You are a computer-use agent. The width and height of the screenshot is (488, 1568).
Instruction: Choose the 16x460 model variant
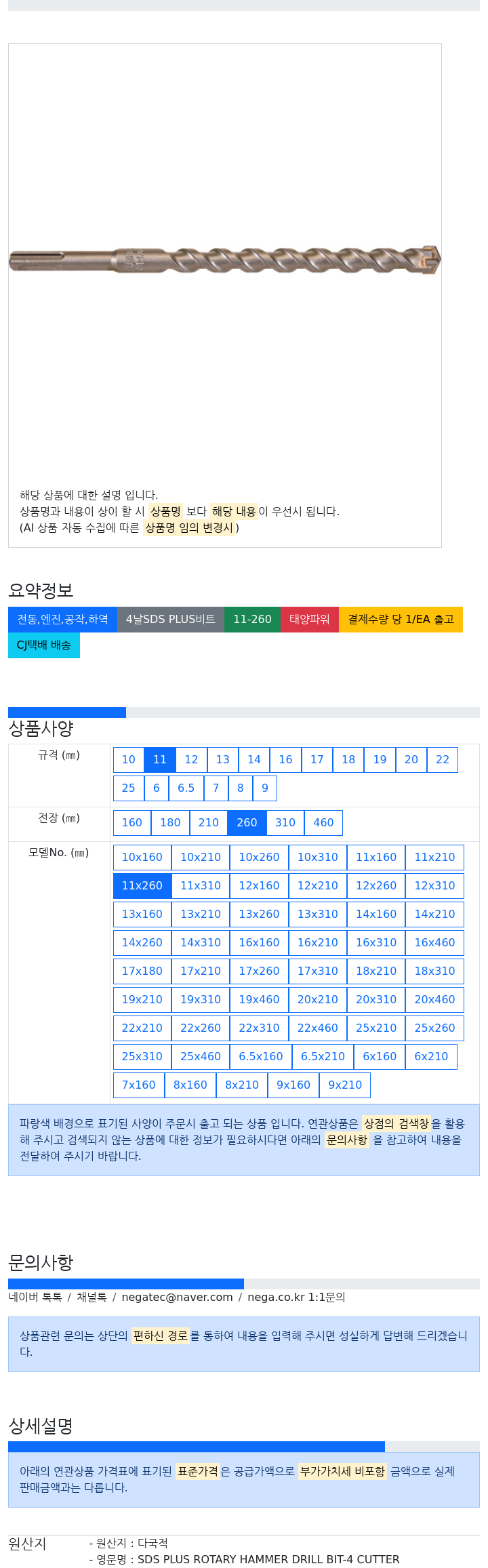pyautogui.click(x=435, y=943)
